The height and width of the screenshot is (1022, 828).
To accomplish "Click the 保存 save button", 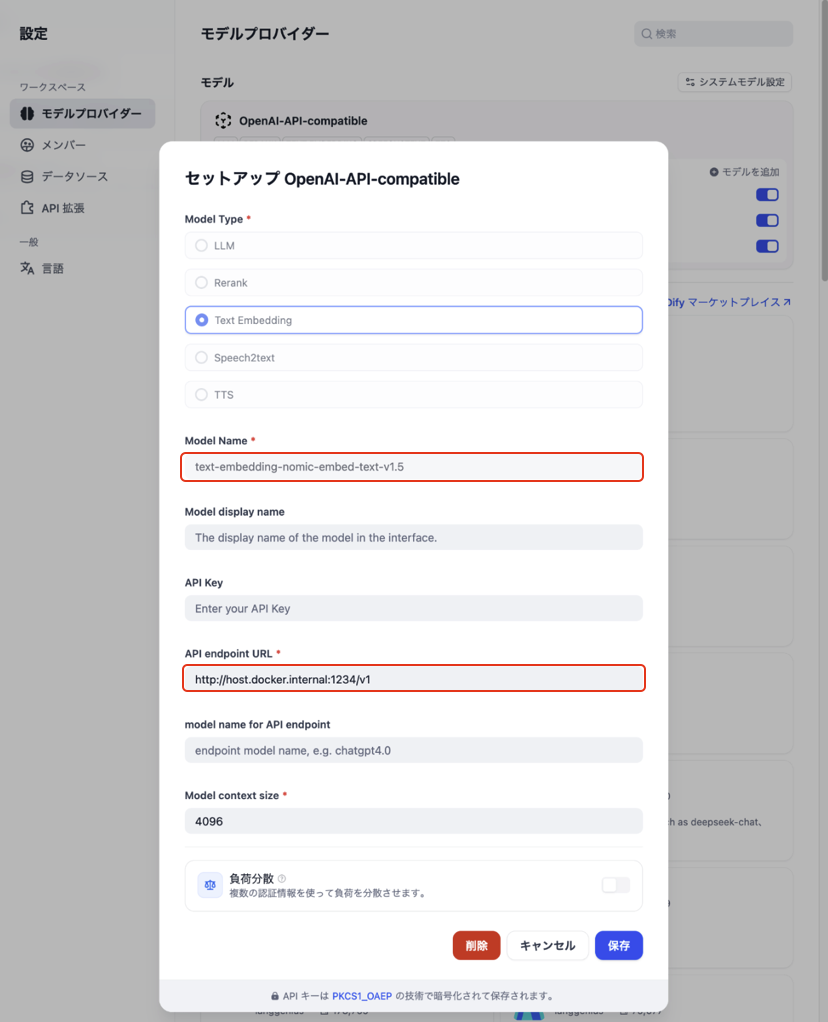I will point(618,945).
